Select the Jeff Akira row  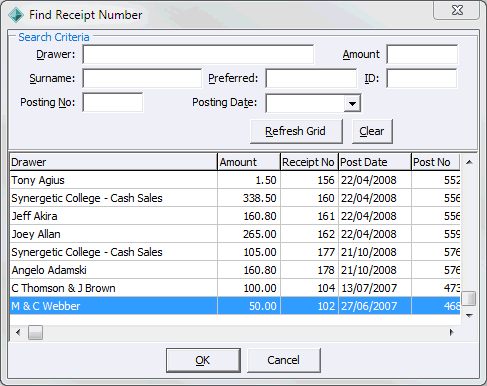tap(235, 216)
